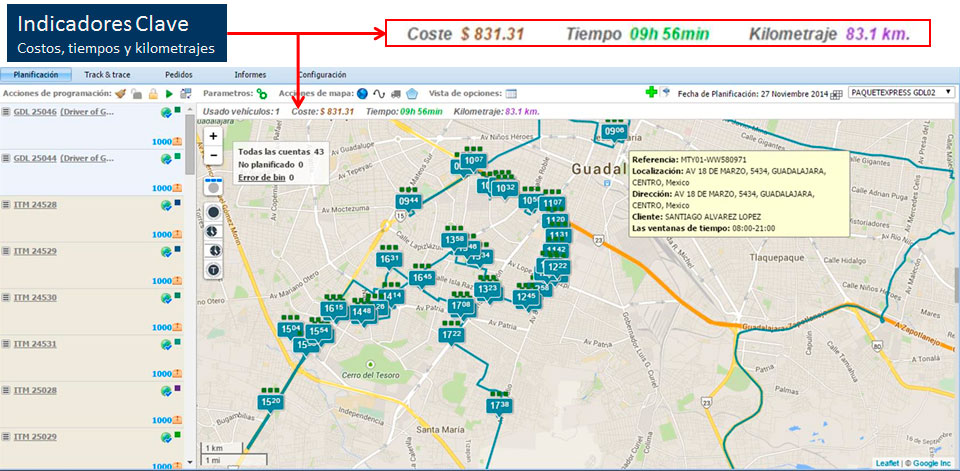Open the PAQUETEXPRESS GDL02 dropdown
The image size is (960, 471).
pyautogui.click(x=901, y=93)
